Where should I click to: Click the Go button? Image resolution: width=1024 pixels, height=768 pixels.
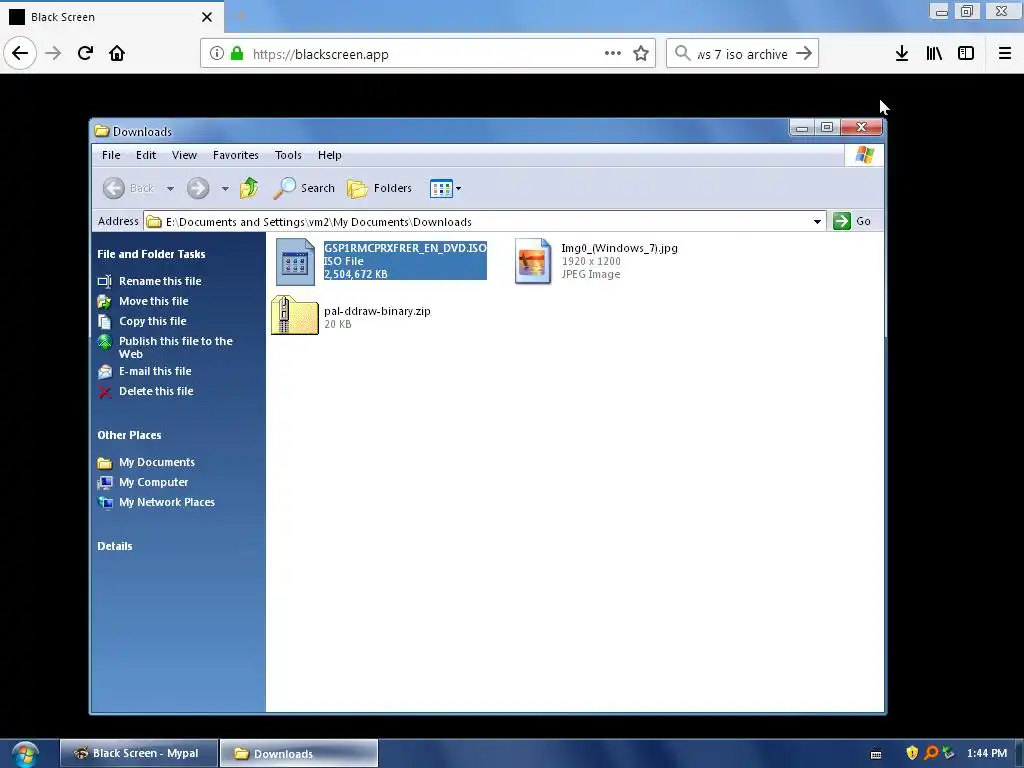coord(853,221)
